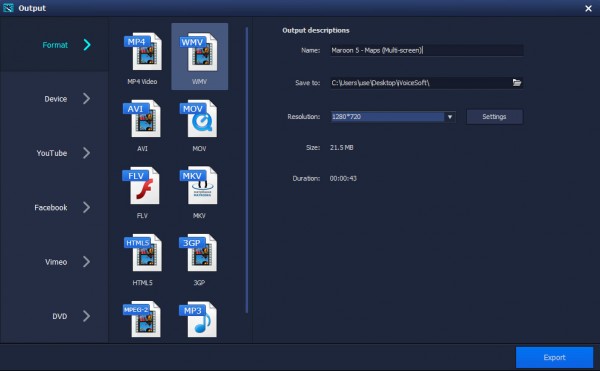Expand the Facebook chevron arrow
Image resolution: width=600 pixels, height=371 pixels.
(87, 207)
